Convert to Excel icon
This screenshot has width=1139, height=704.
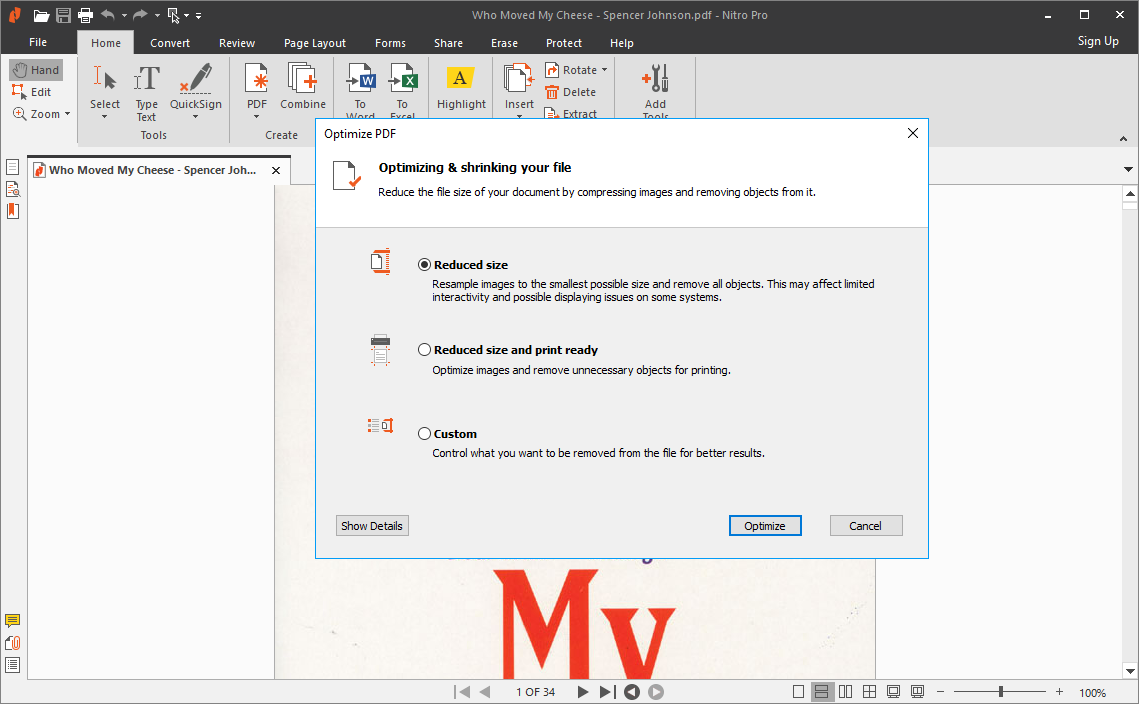(402, 79)
